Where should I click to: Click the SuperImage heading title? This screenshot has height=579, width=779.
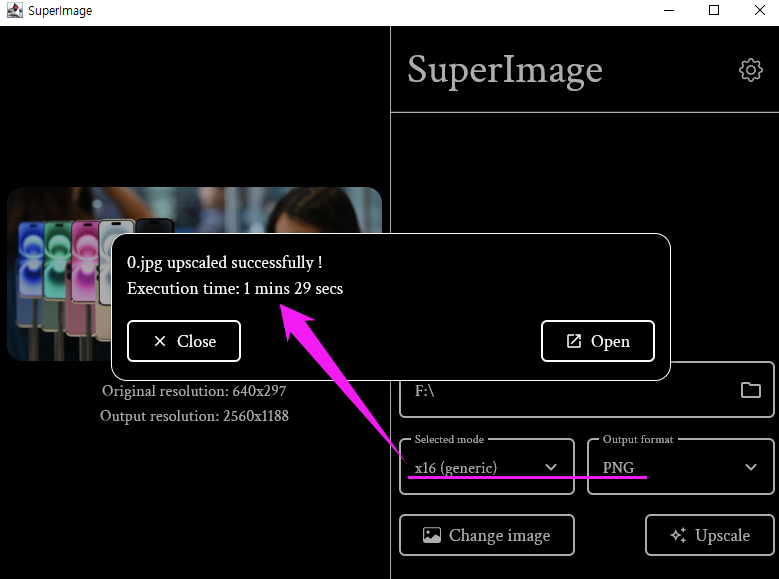(x=505, y=70)
